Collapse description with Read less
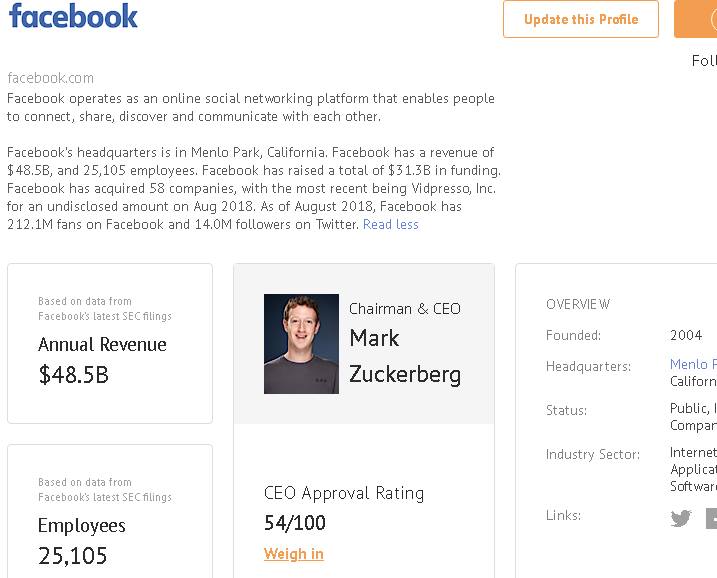 (390, 224)
